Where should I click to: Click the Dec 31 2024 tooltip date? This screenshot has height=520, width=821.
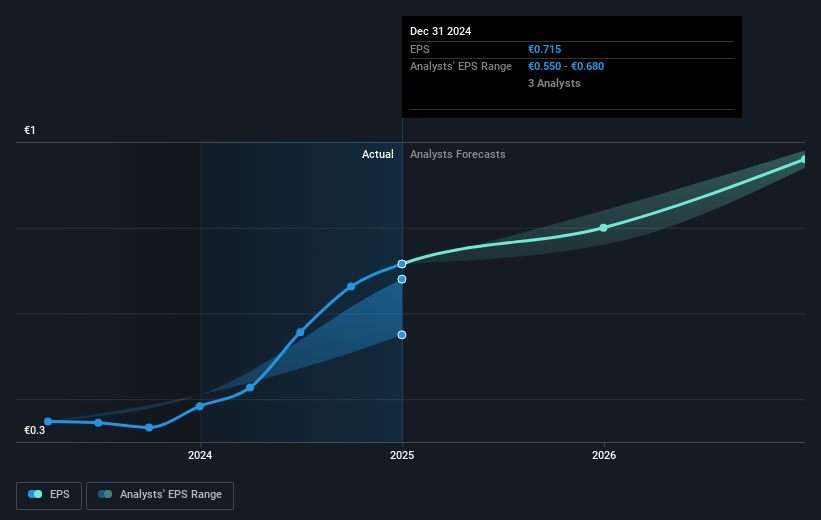click(440, 31)
